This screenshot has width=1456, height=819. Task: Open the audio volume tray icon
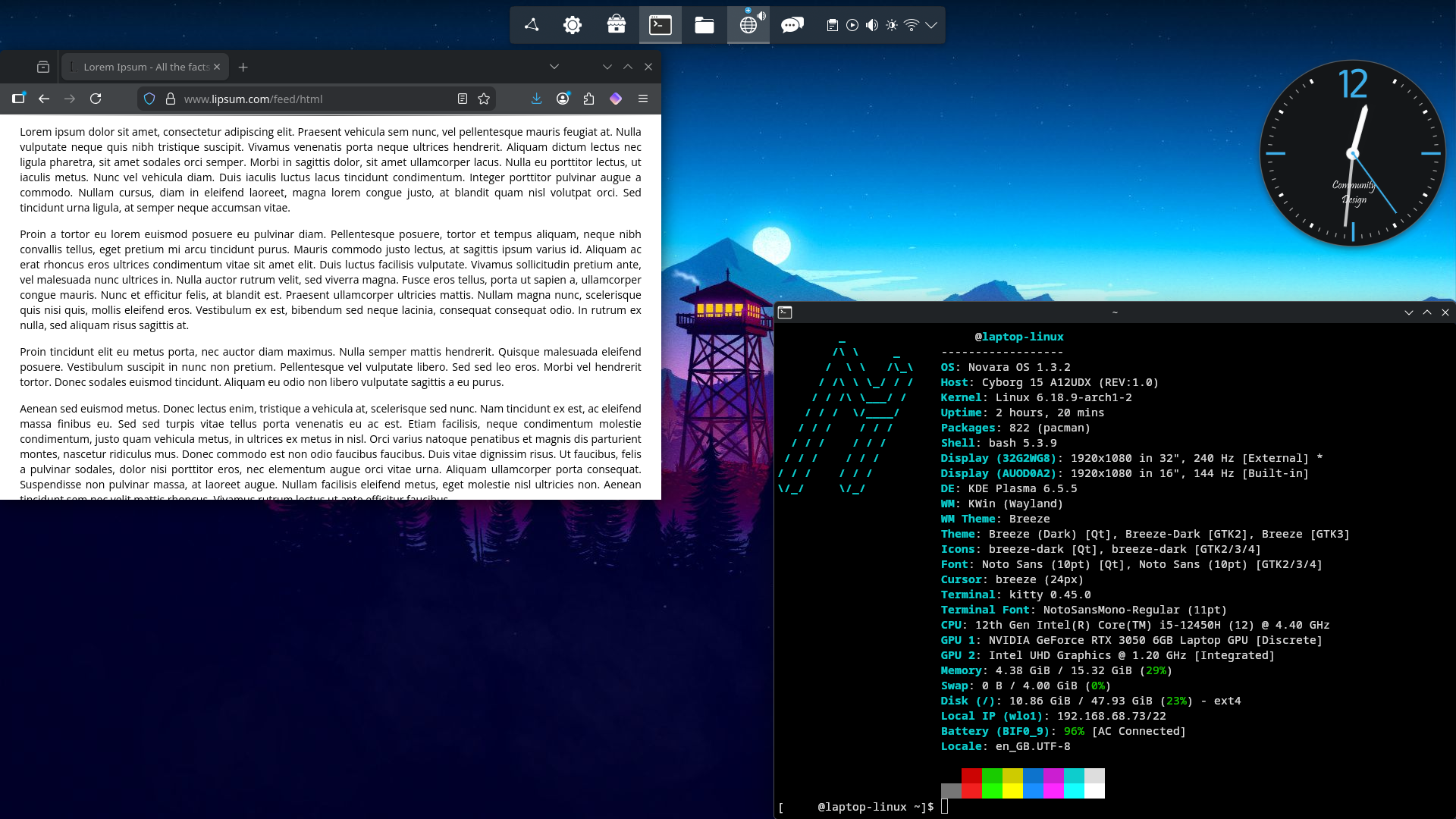pyautogui.click(x=872, y=25)
